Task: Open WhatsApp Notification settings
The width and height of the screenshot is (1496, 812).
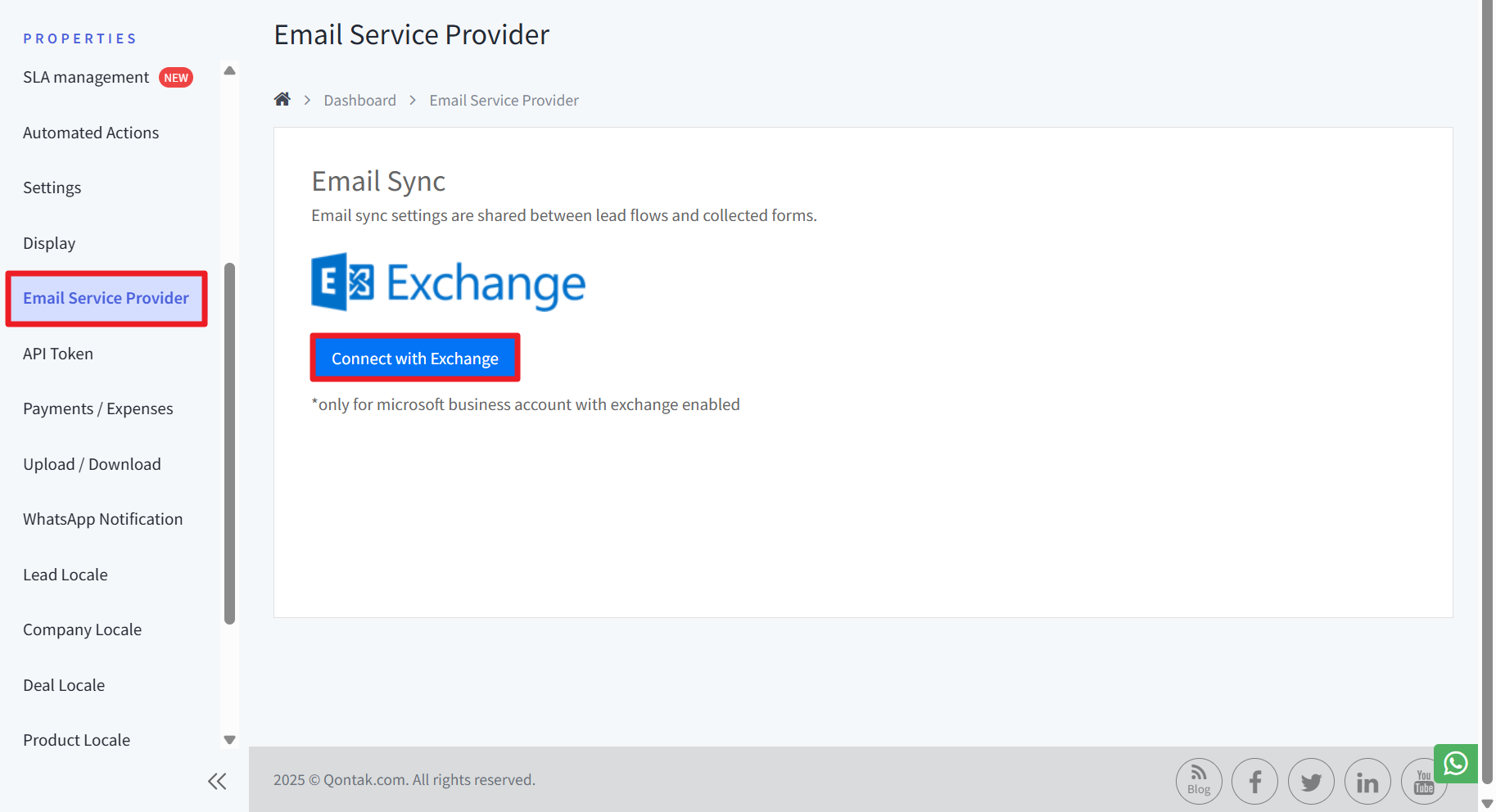Action: [x=102, y=519]
